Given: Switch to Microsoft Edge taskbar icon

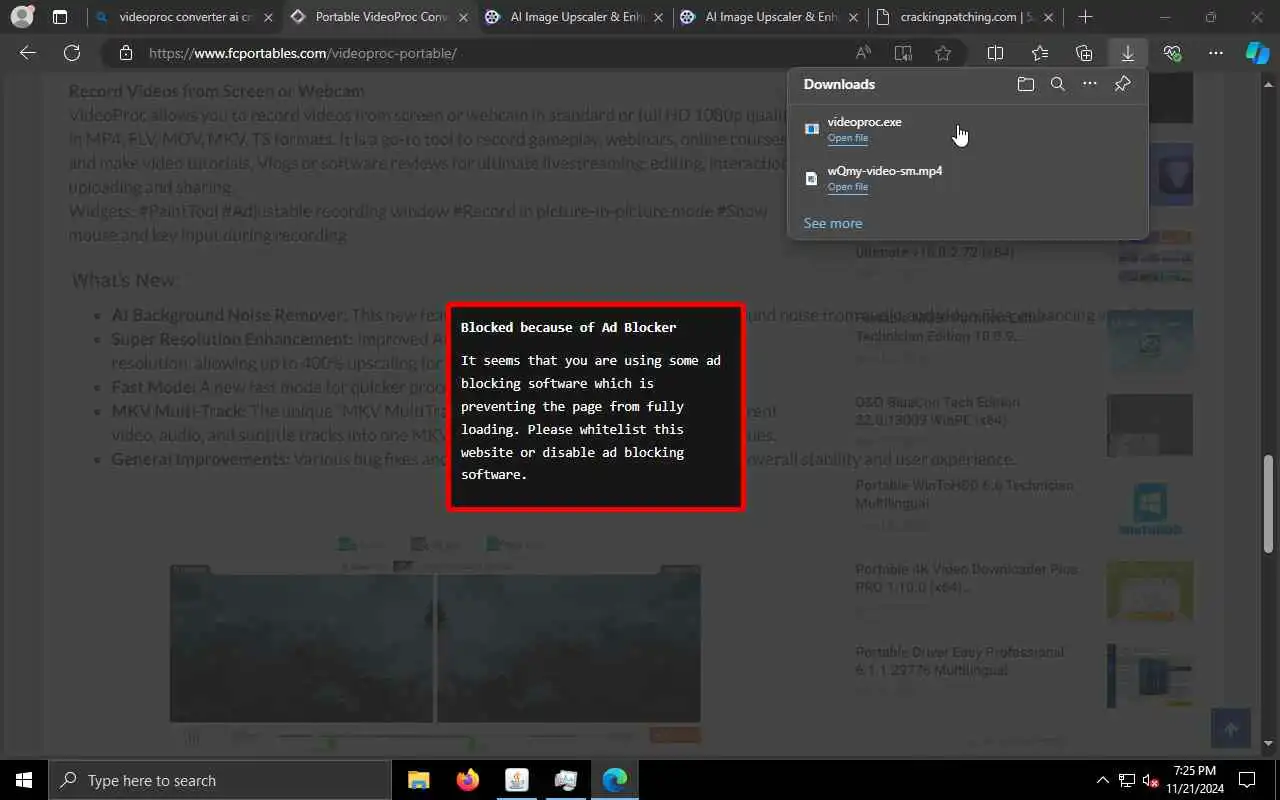Looking at the screenshot, I should point(615,780).
